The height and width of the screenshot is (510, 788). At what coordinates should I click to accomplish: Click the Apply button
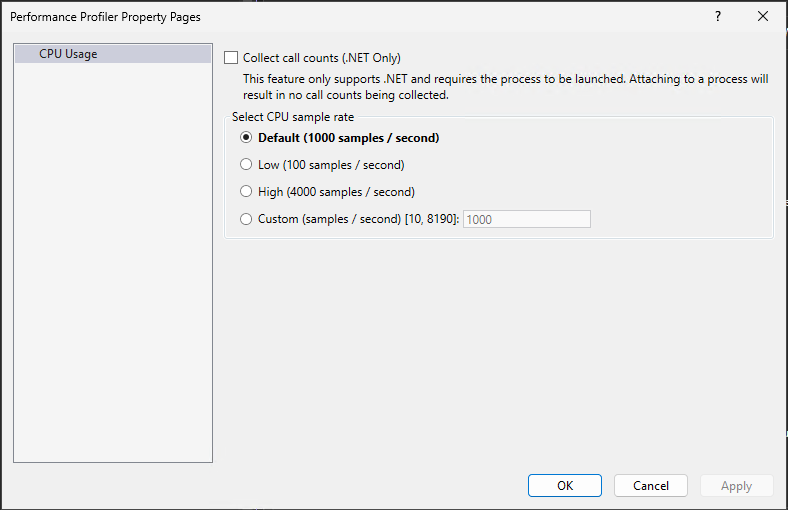pos(736,486)
